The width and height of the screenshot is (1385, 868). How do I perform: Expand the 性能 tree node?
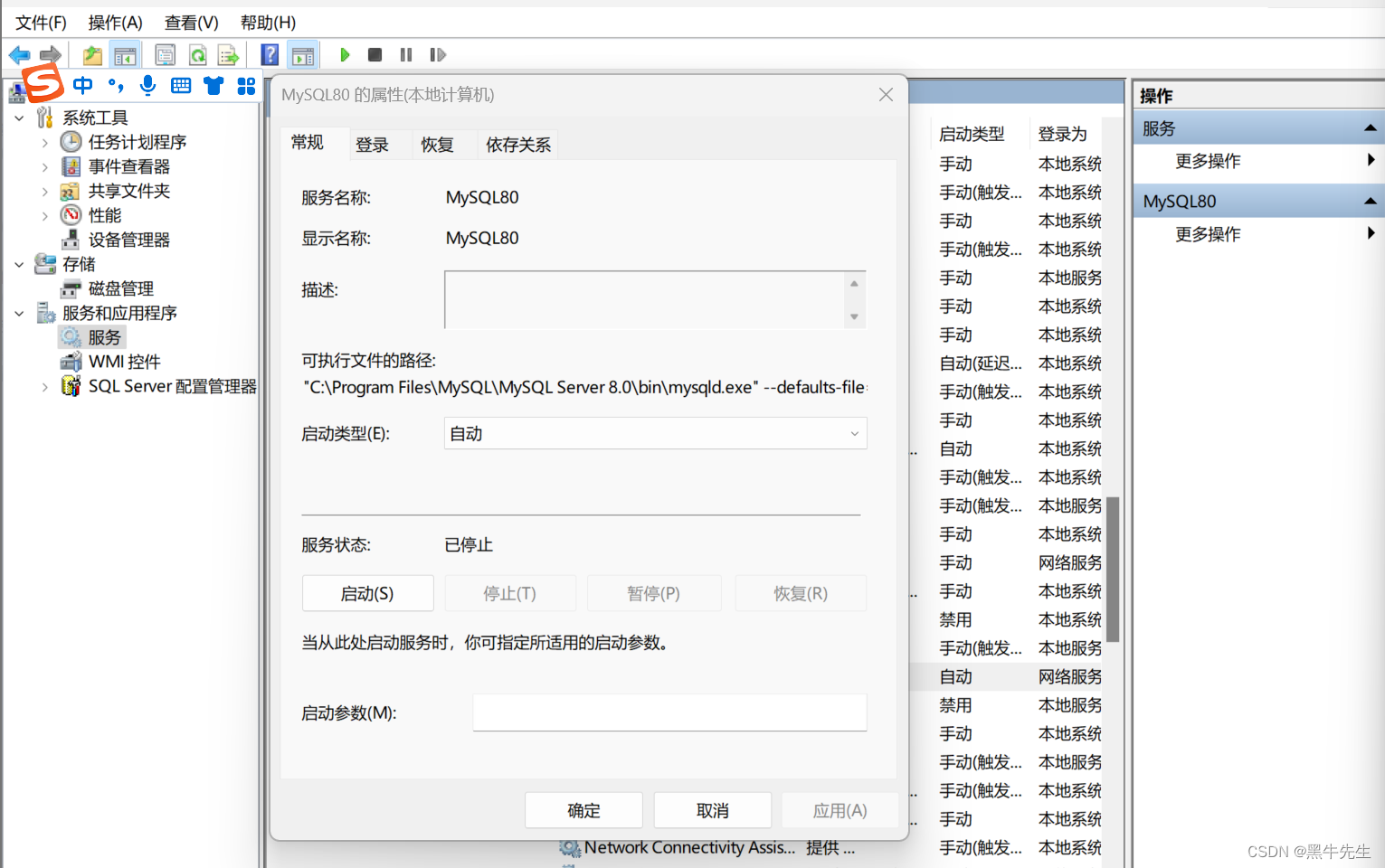click(x=45, y=215)
